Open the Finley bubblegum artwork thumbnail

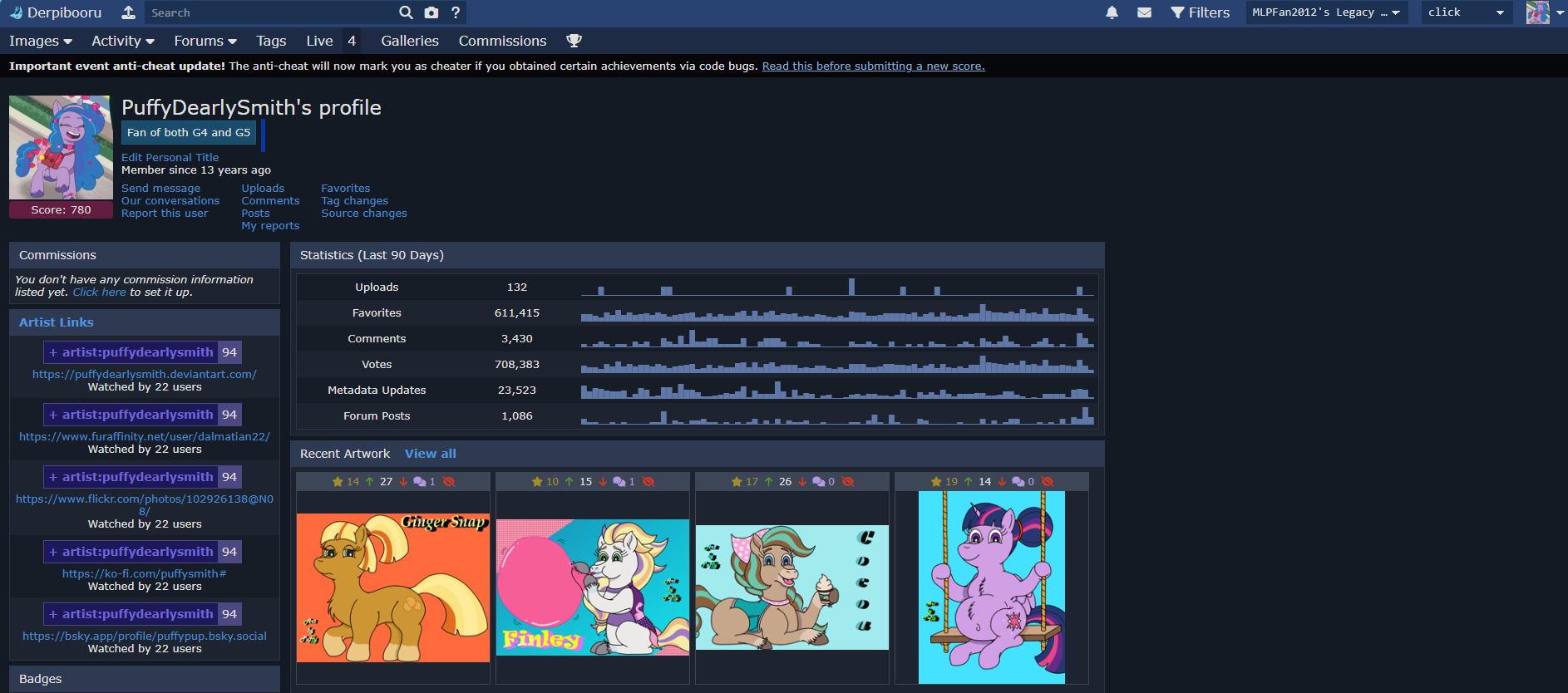(593, 587)
